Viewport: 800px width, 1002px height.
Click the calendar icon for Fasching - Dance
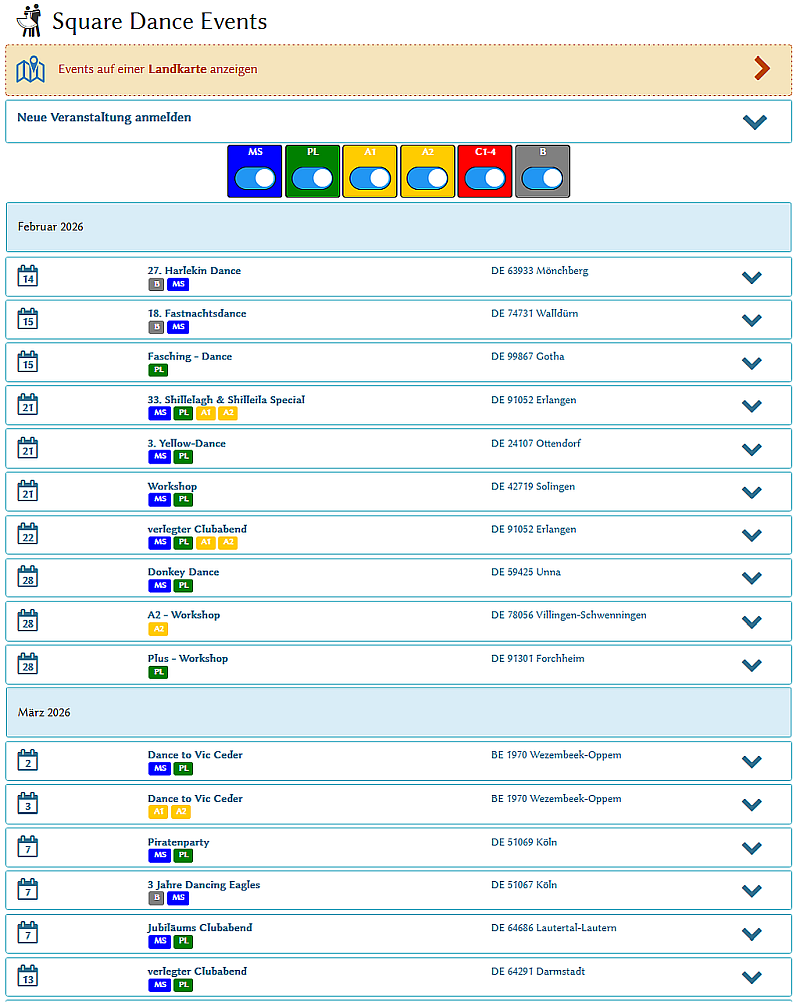28,363
